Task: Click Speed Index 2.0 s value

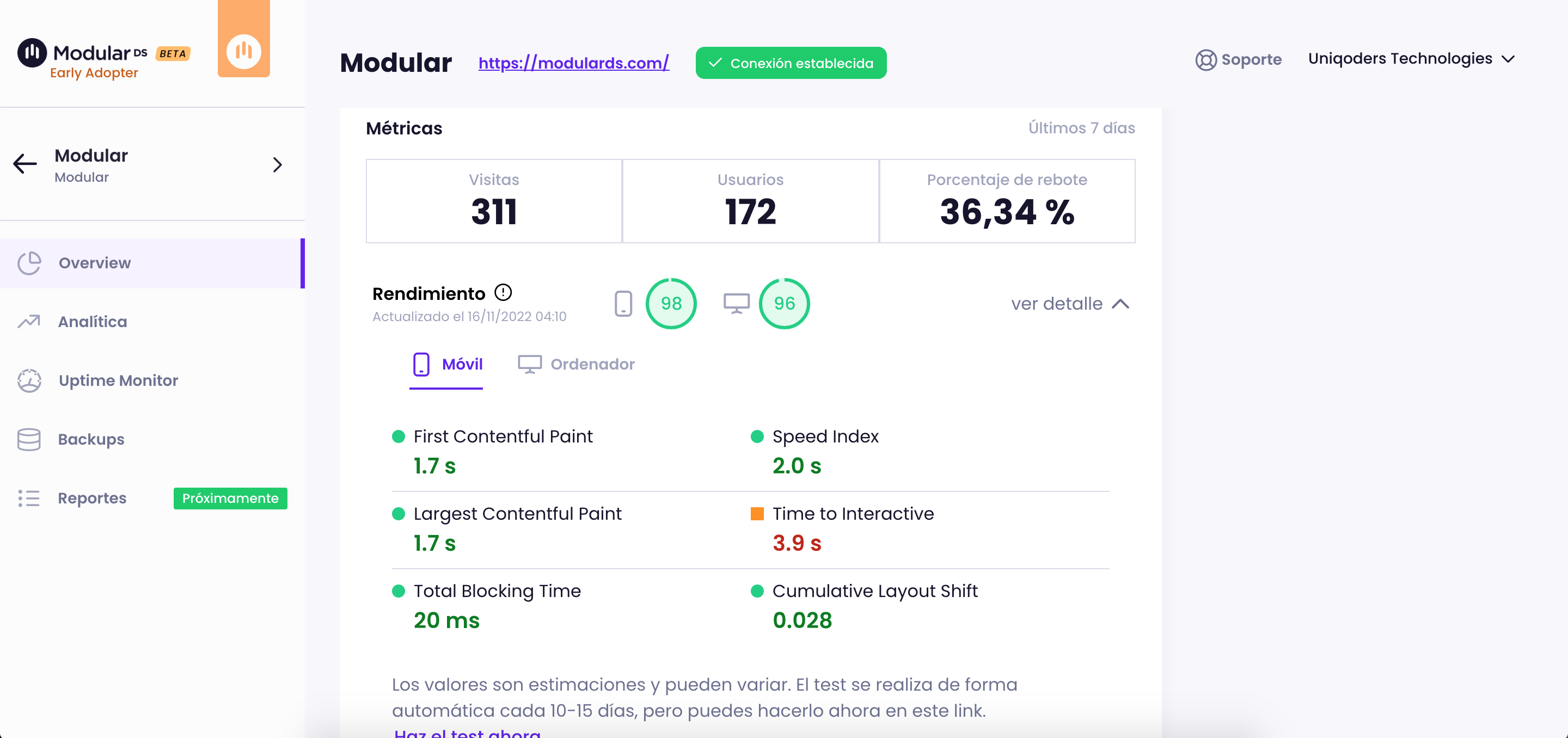Action: 797,466
